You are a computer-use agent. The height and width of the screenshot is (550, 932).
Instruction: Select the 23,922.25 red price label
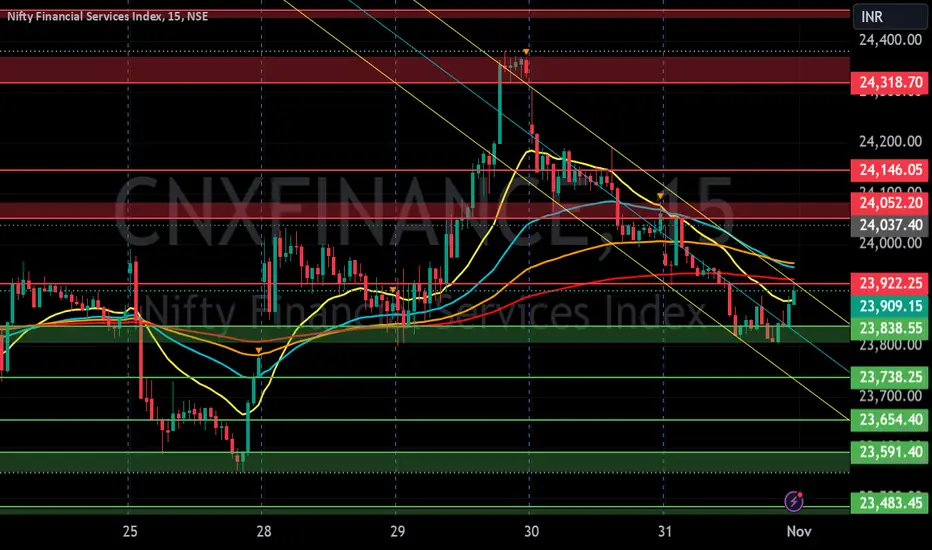(x=889, y=284)
